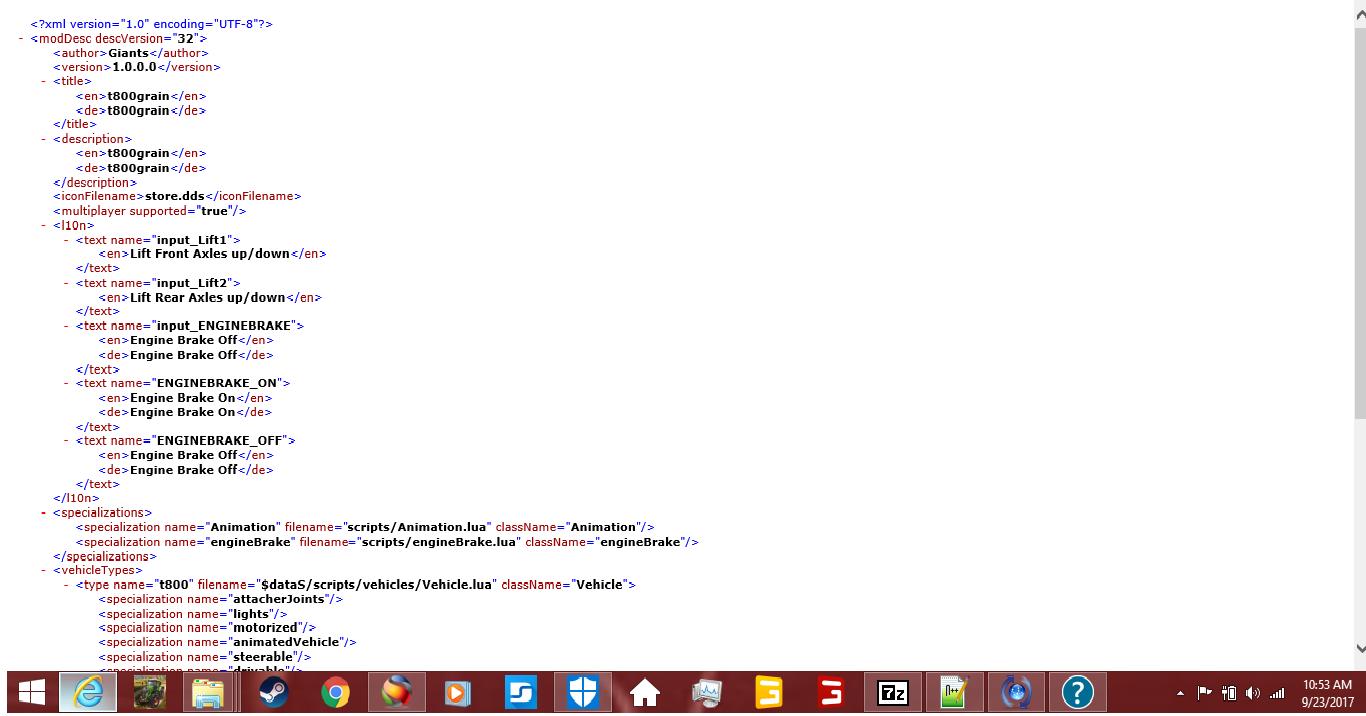This screenshot has height=716, width=1366.
Task: Collapse the l10n XML node
Action: tap(44, 225)
